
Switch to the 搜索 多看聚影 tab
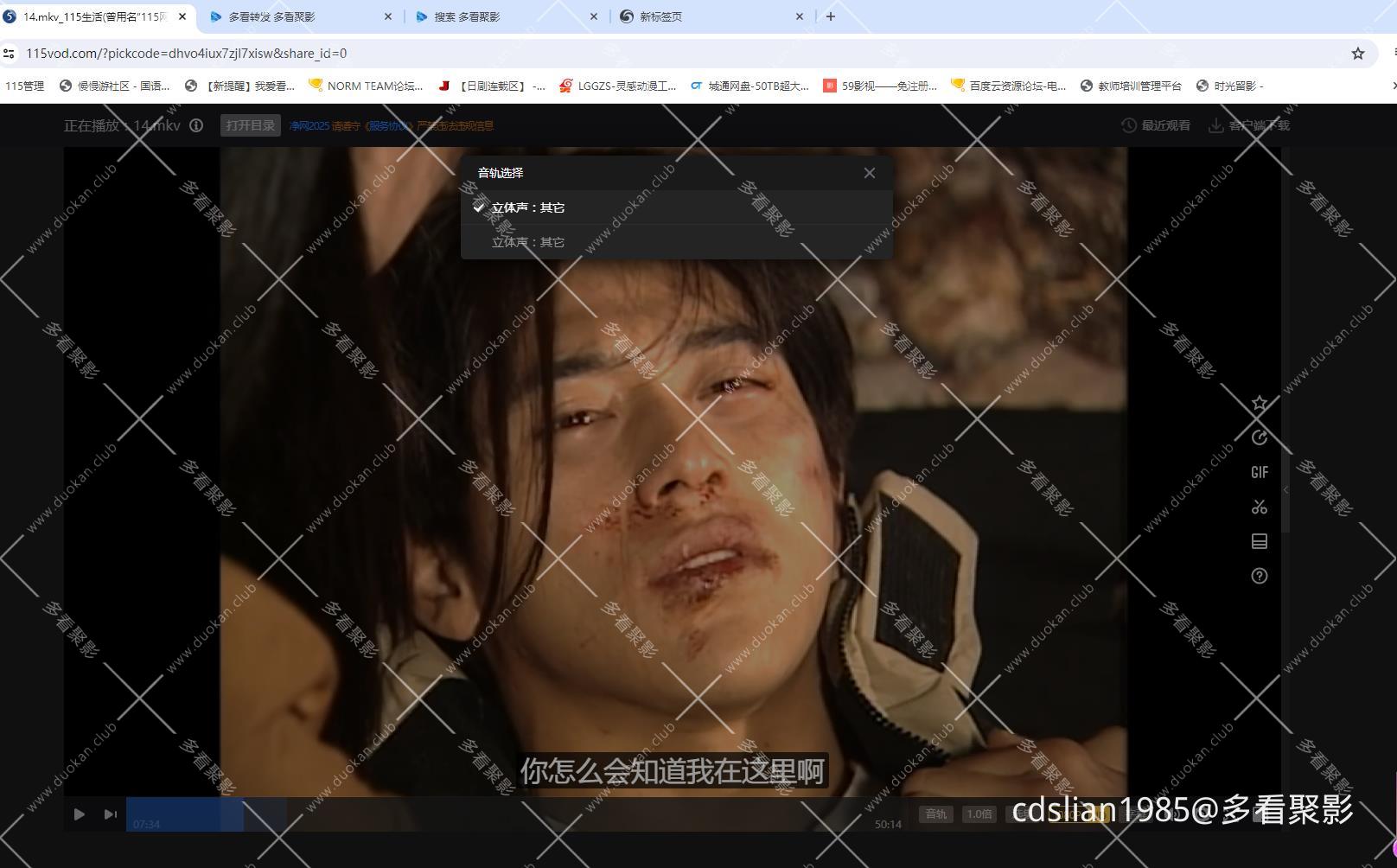[467, 16]
